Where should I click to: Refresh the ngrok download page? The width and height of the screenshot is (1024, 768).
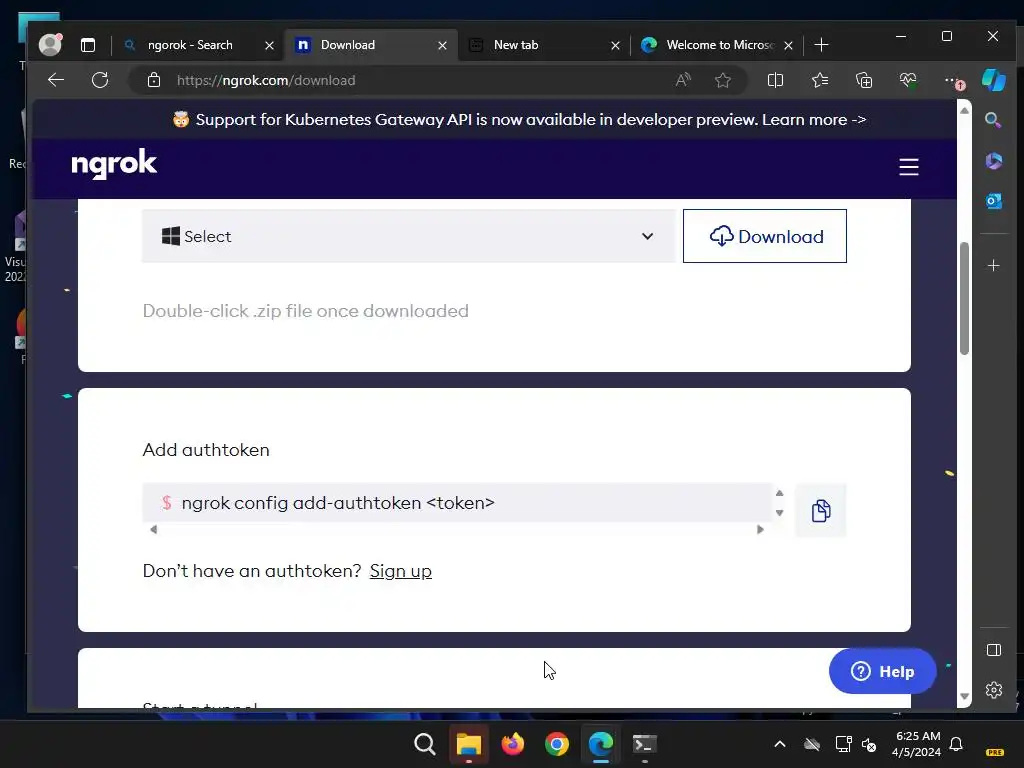100,80
